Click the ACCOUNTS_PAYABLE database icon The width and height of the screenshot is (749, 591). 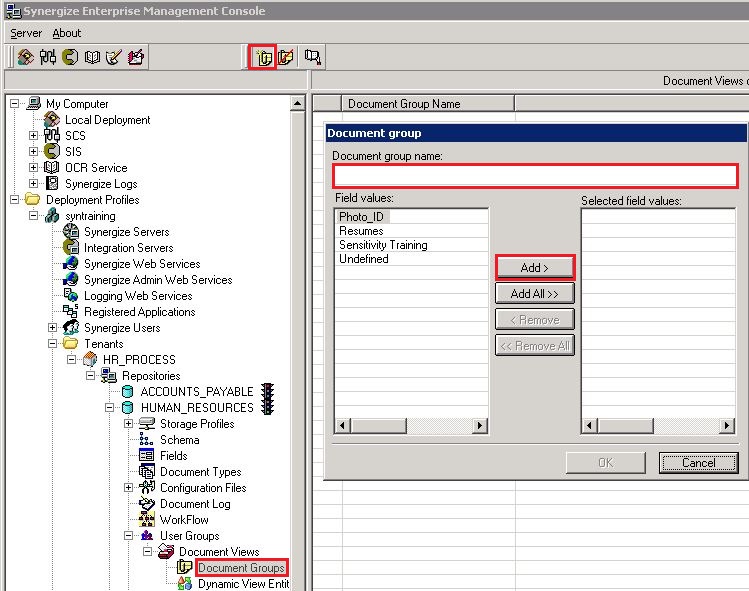128,391
